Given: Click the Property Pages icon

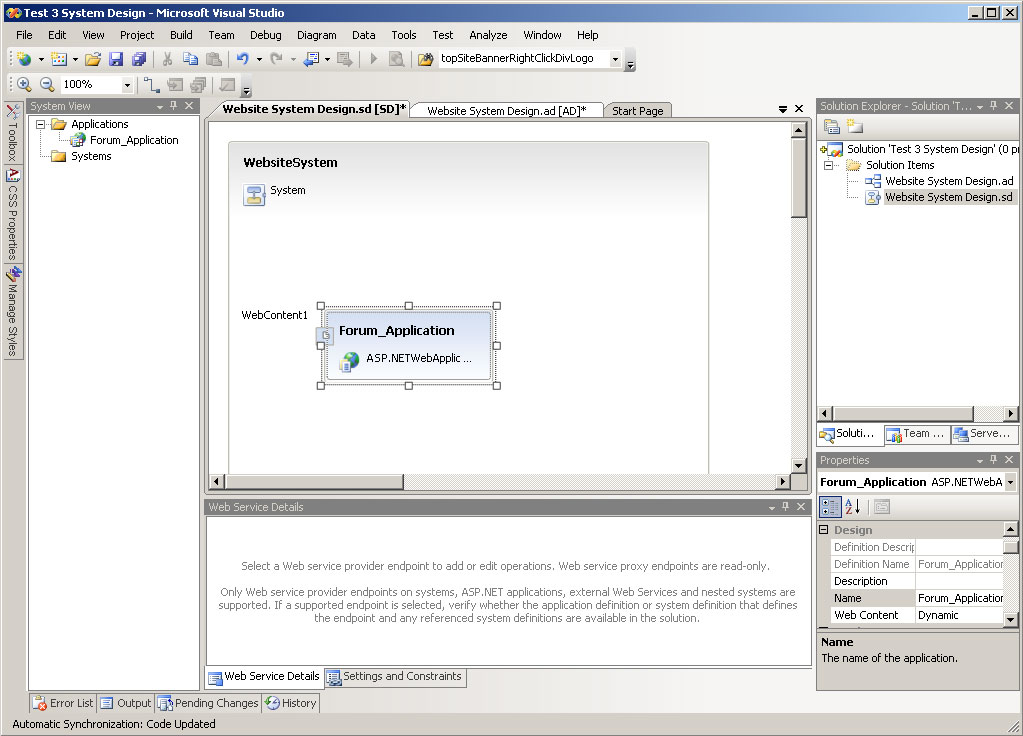Looking at the screenshot, I should click(882, 506).
